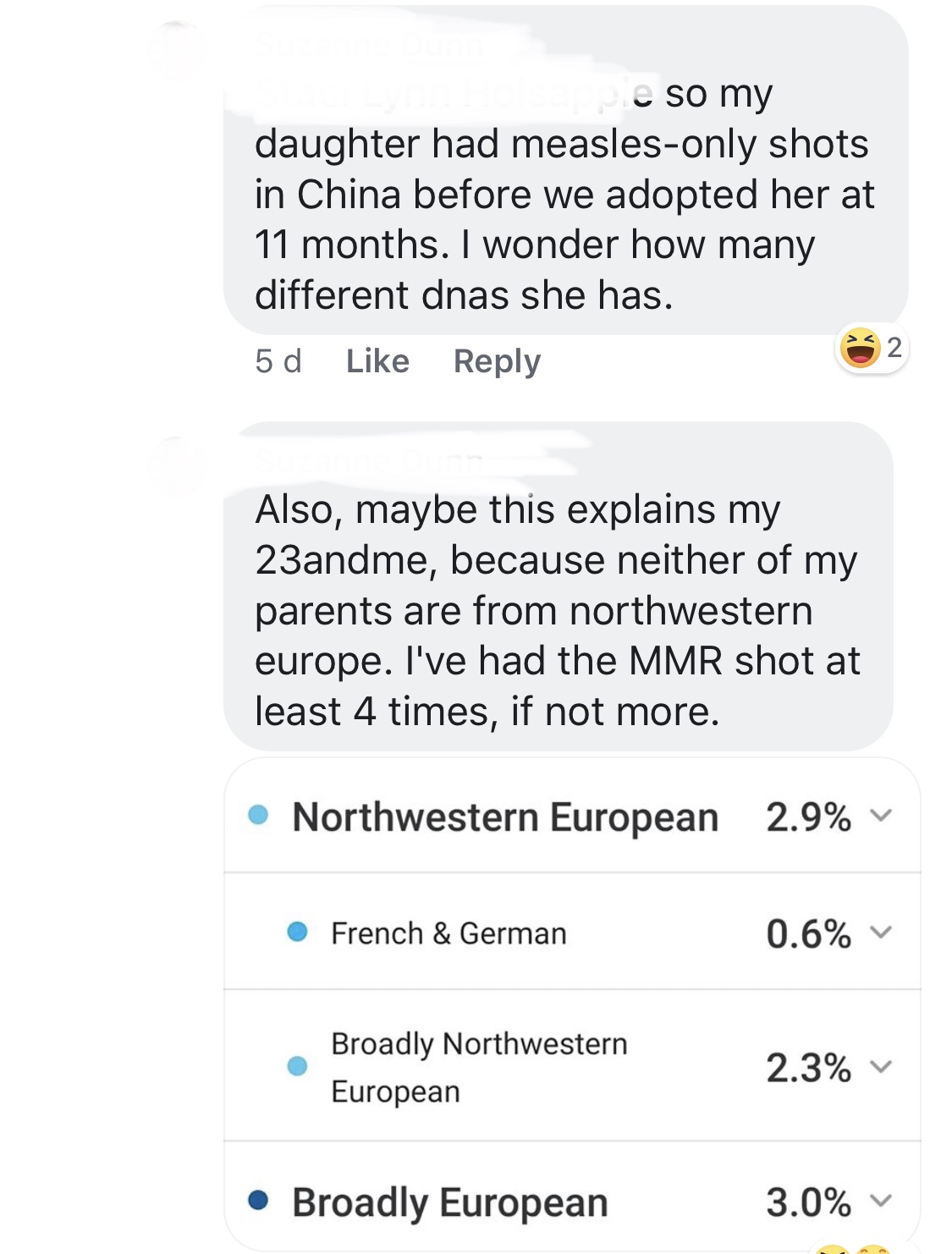Select the Broadly Northwestern European label
The width and height of the screenshot is (952, 1254).
[479, 1067]
